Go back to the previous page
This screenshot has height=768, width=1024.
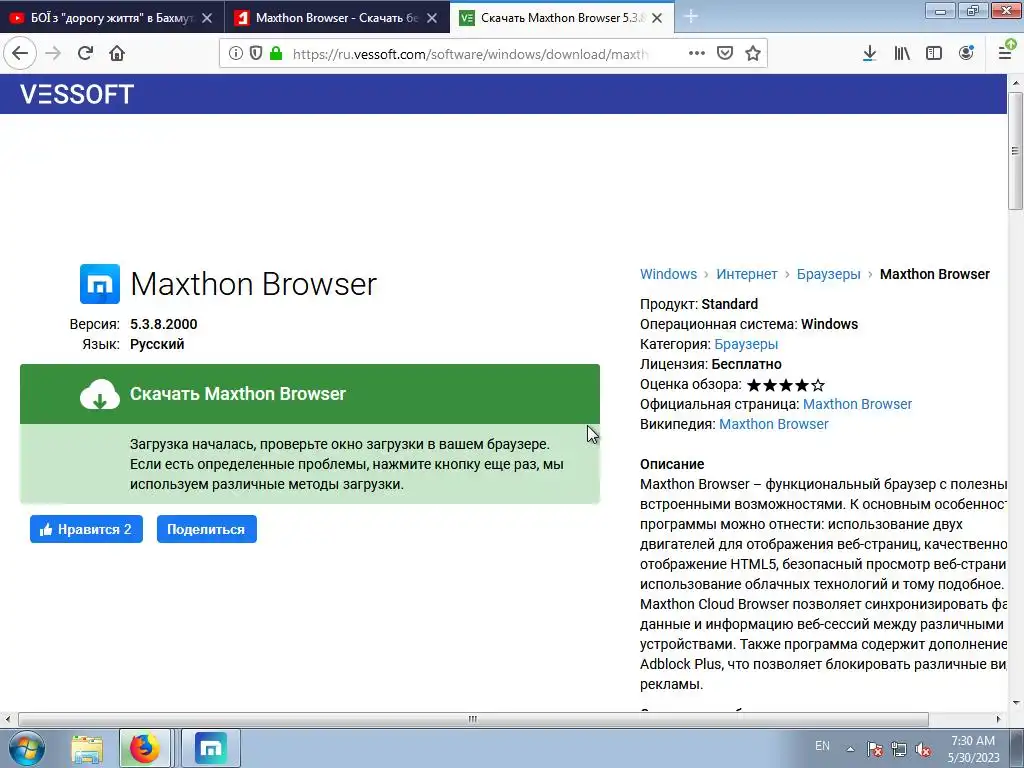20,54
